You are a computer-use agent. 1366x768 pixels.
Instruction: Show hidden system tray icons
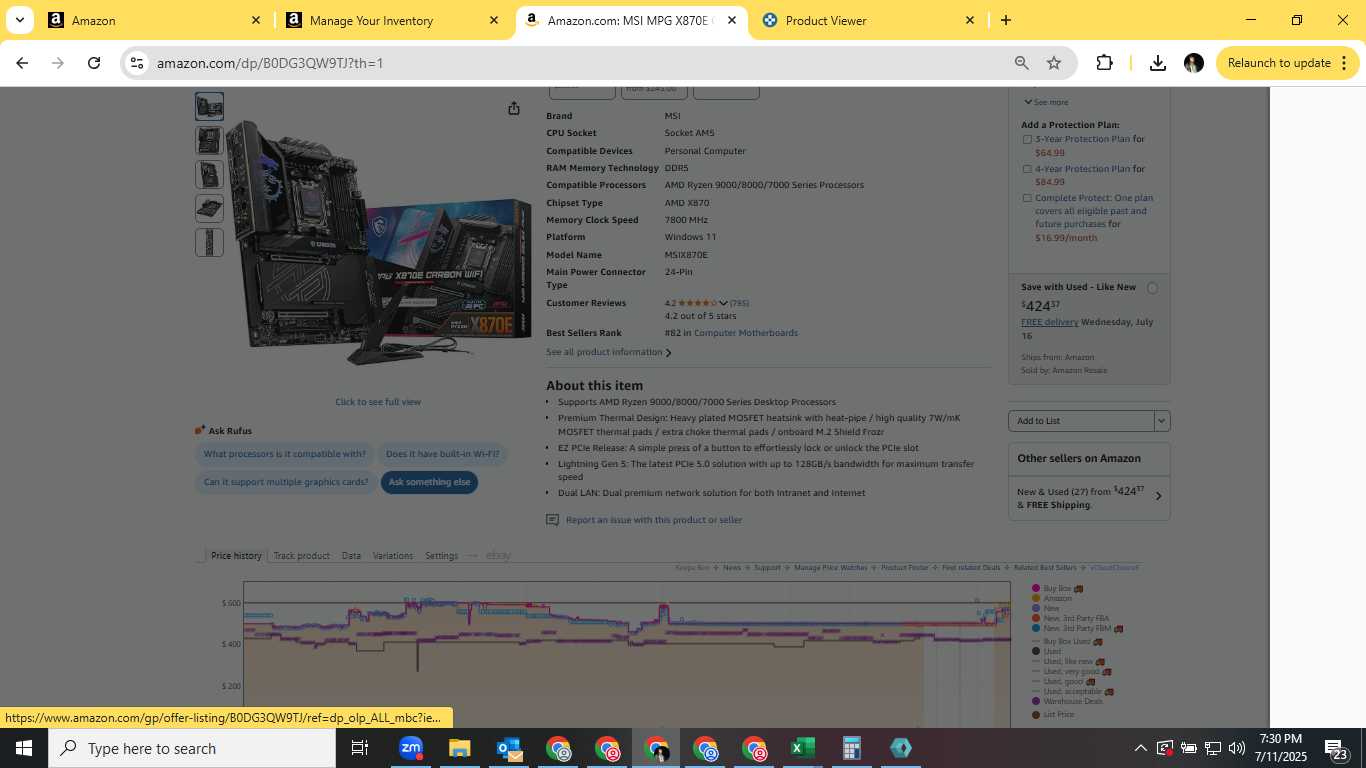coord(1140,748)
